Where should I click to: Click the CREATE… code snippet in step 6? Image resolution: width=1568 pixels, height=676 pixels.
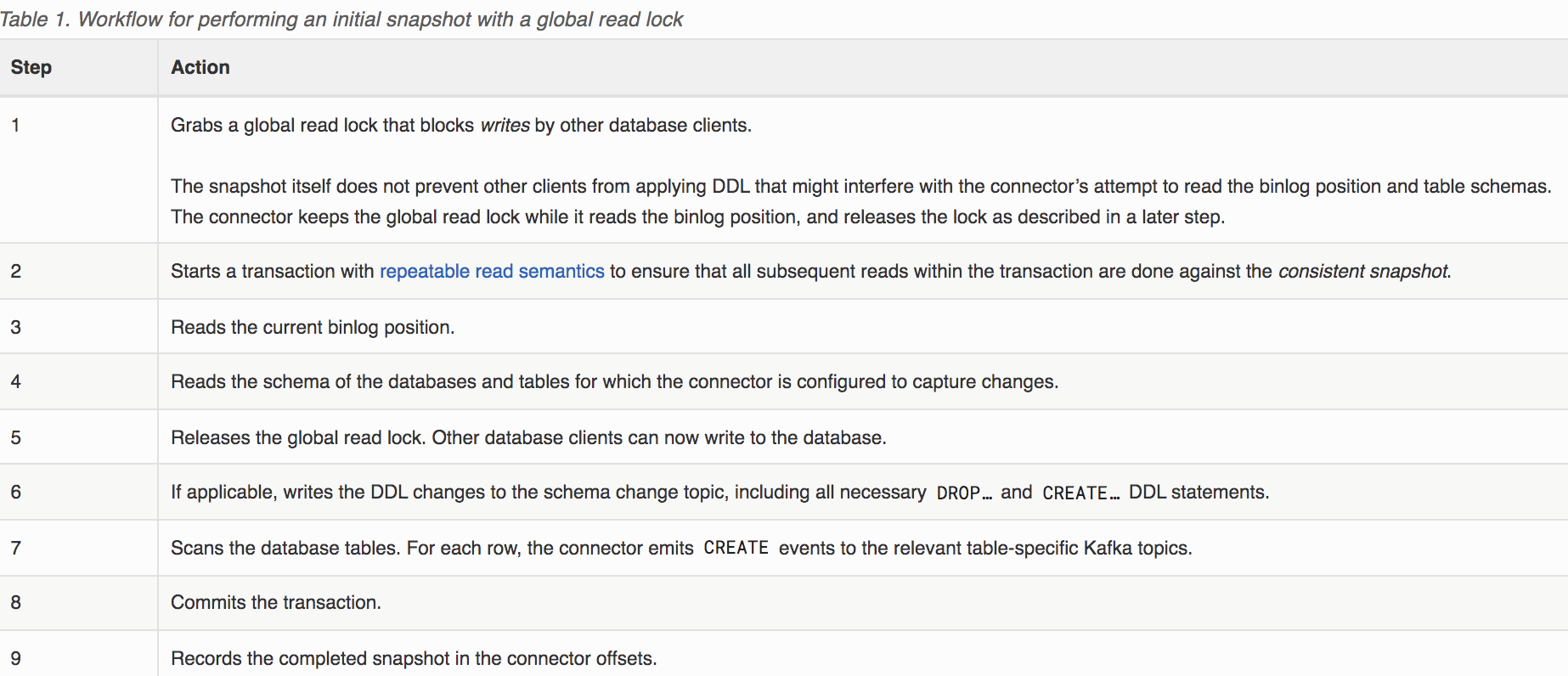[x=1081, y=493]
